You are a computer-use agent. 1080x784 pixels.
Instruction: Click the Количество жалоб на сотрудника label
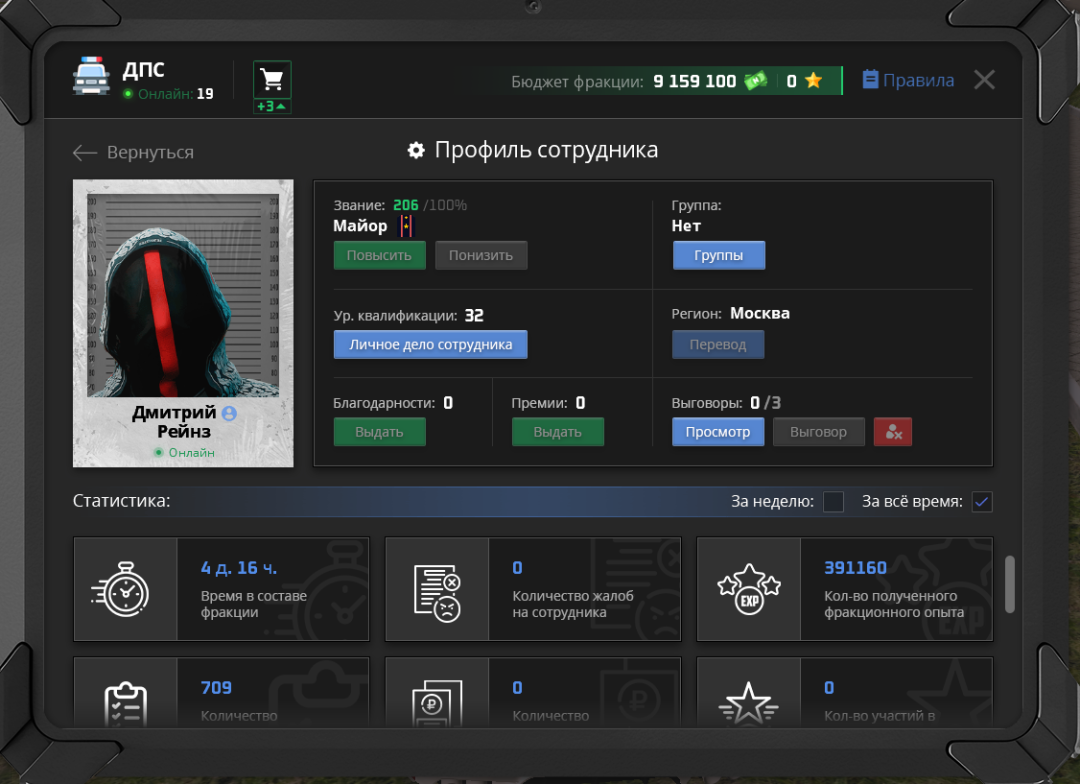tap(573, 604)
